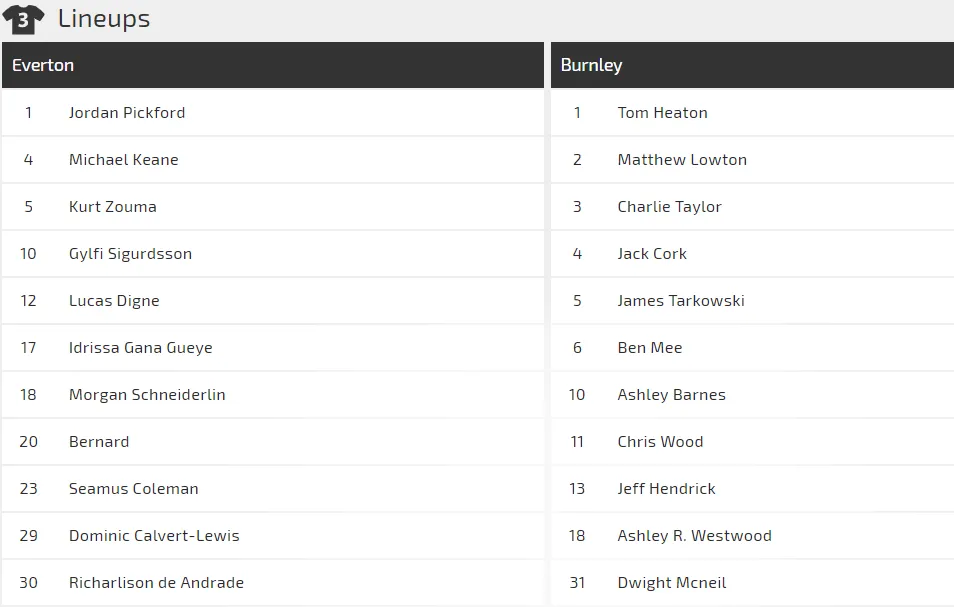
Task: Click the jersey icon beside Lineups
Action: 23,19
